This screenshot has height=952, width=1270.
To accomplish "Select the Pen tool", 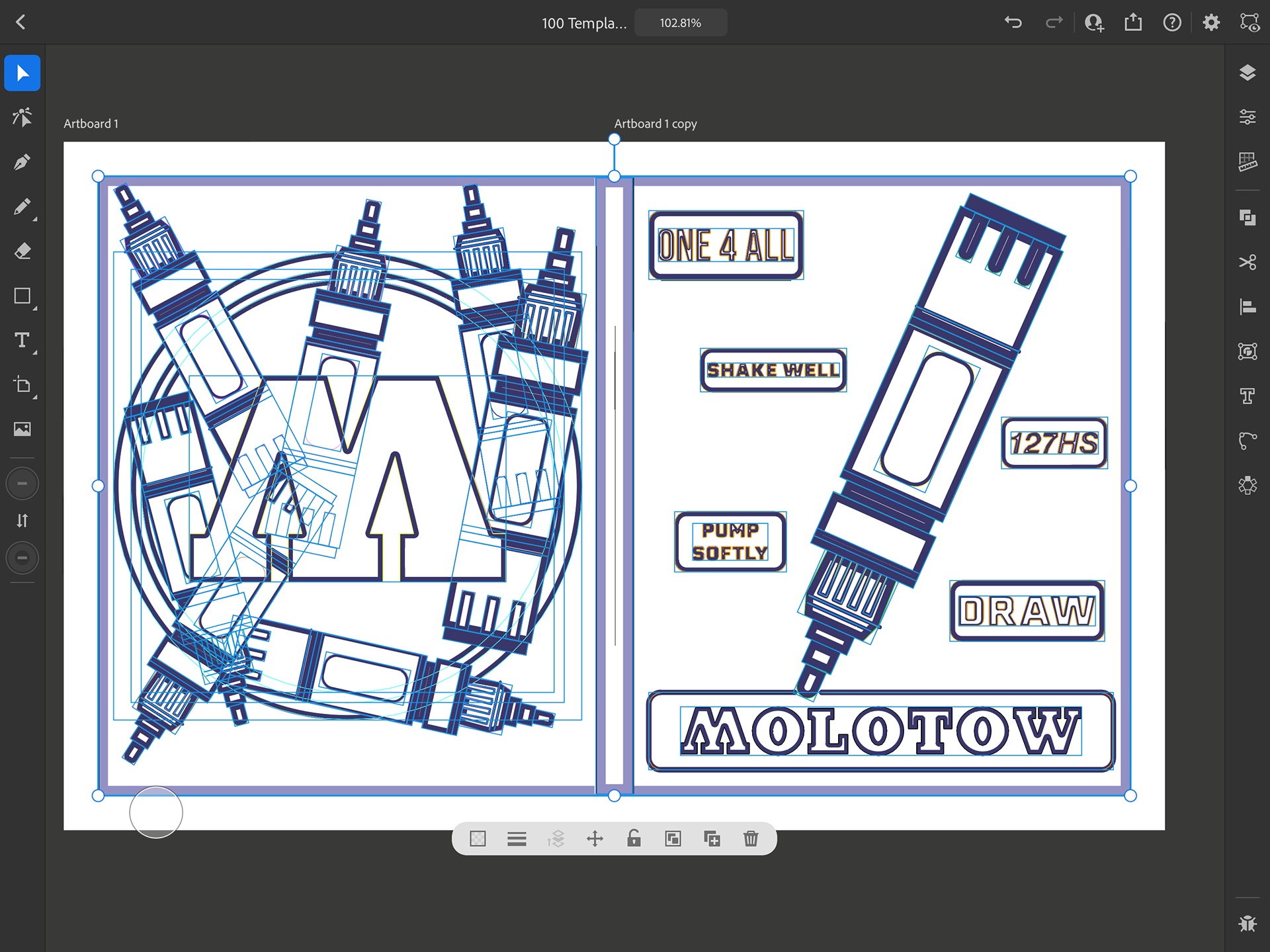I will tap(22, 162).
